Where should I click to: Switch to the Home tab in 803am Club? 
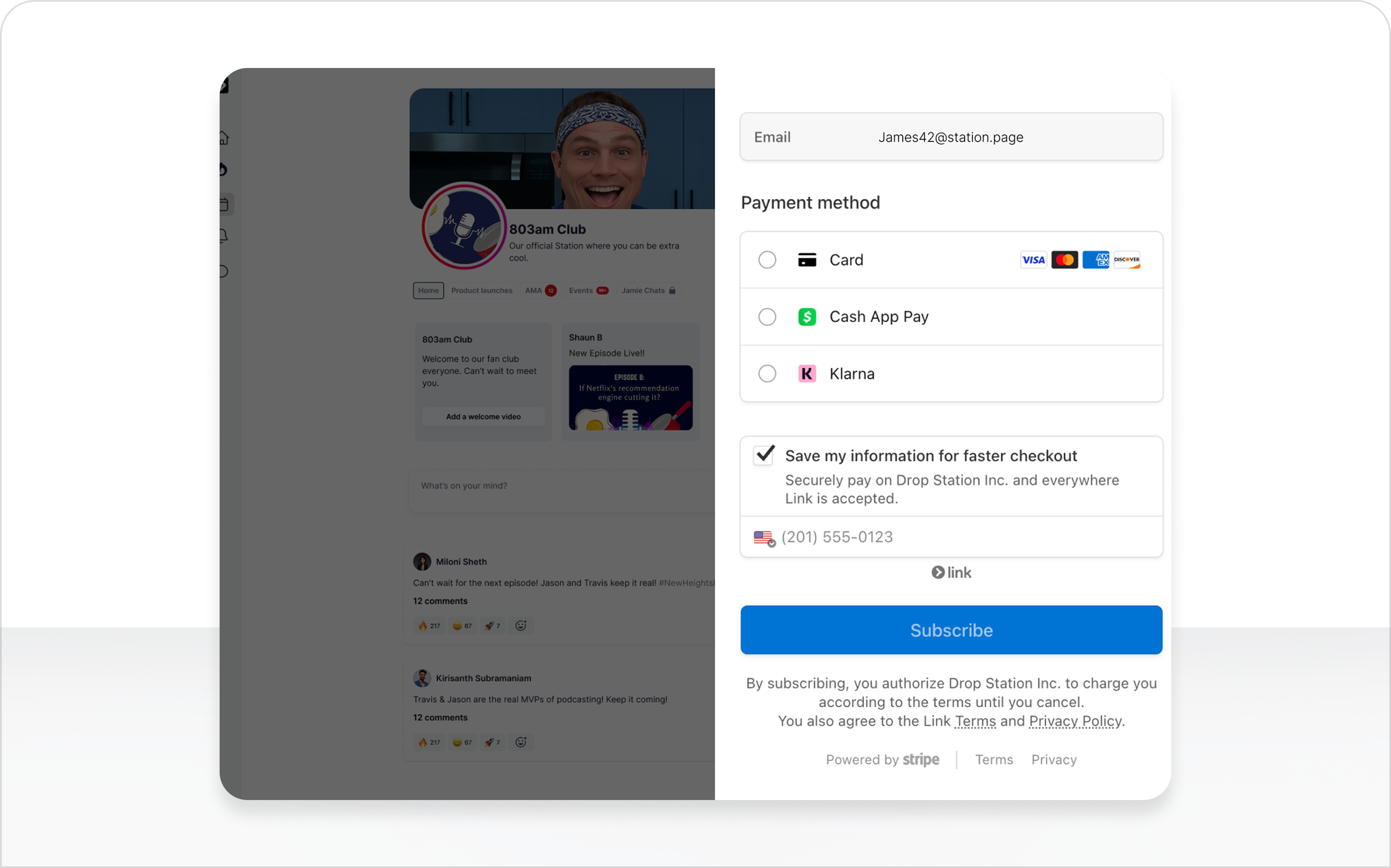pos(428,291)
